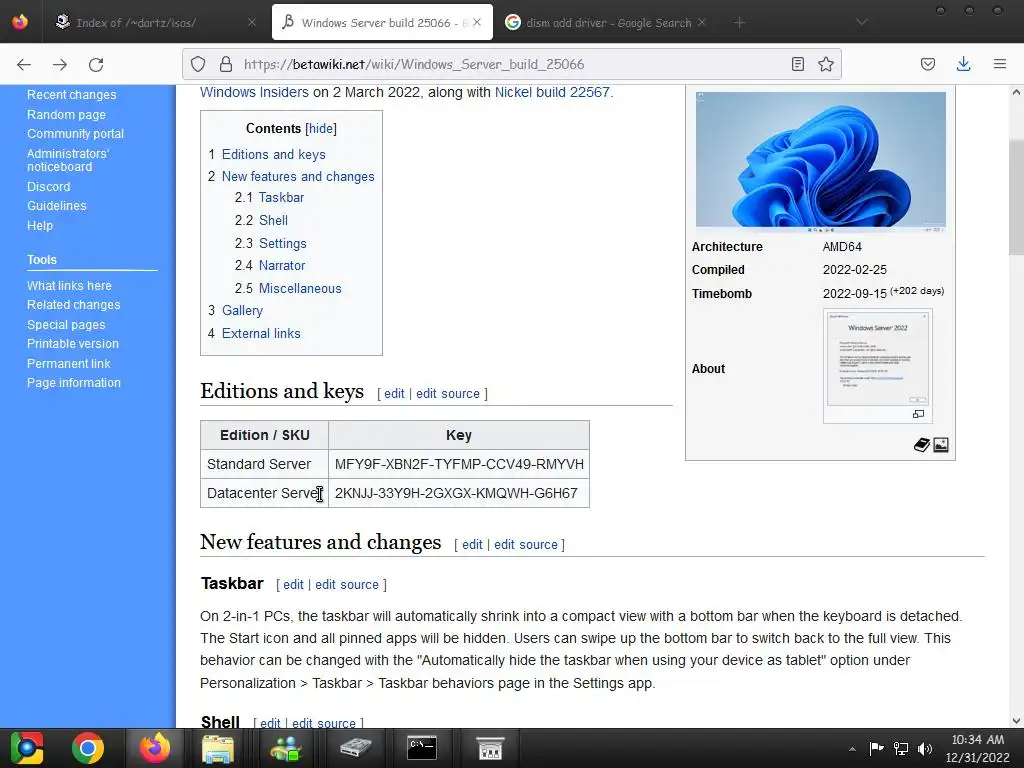Screen dimensions: 1024x768
Task: Close the Windows Server build 25066 tab
Action: pyautogui.click(x=477, y=22)
